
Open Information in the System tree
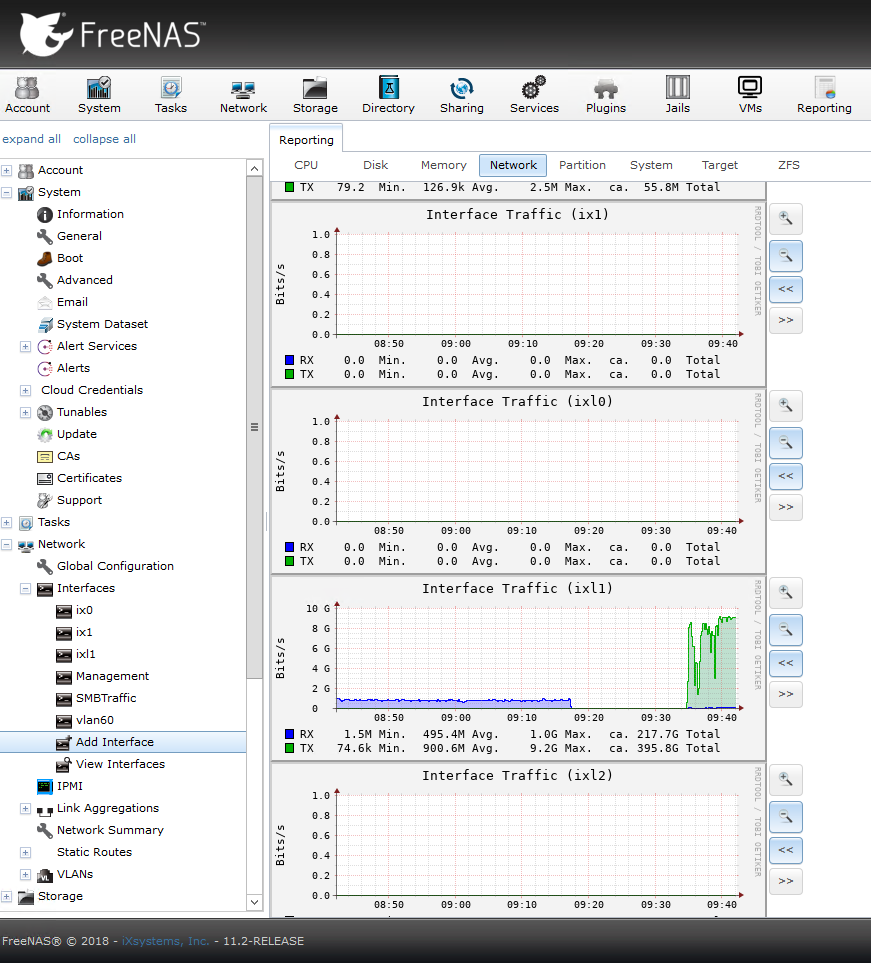click(90, 214)
